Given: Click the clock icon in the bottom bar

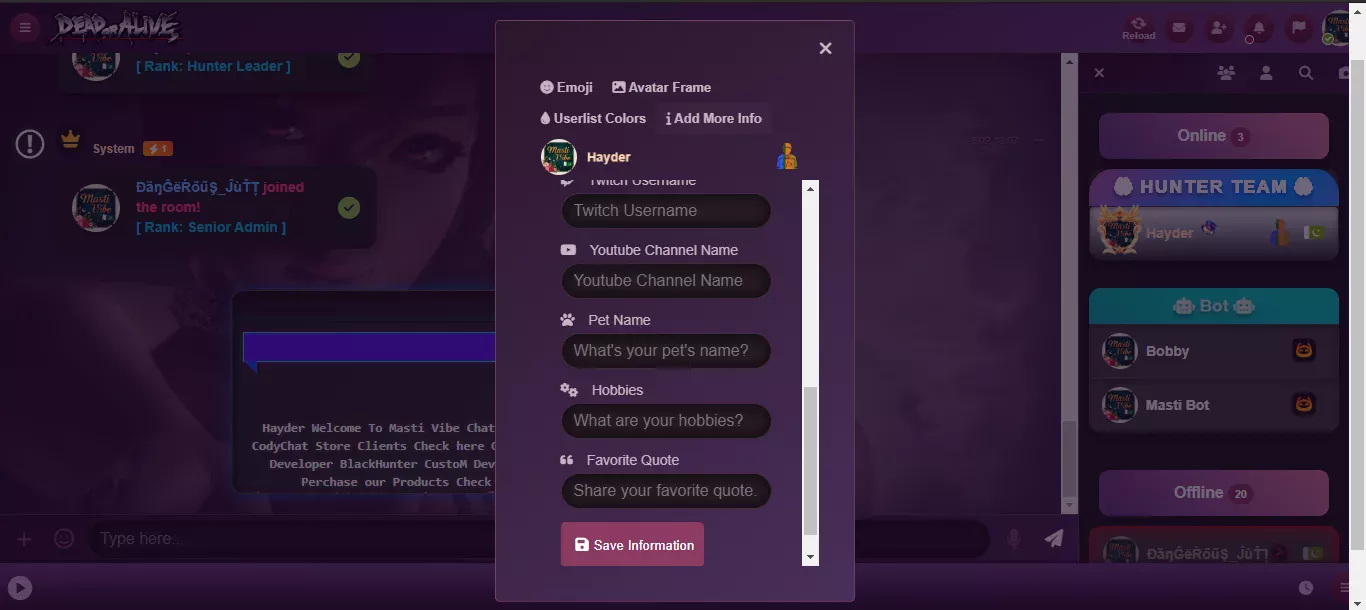Looking at the screenshot, I should 1306,588.
